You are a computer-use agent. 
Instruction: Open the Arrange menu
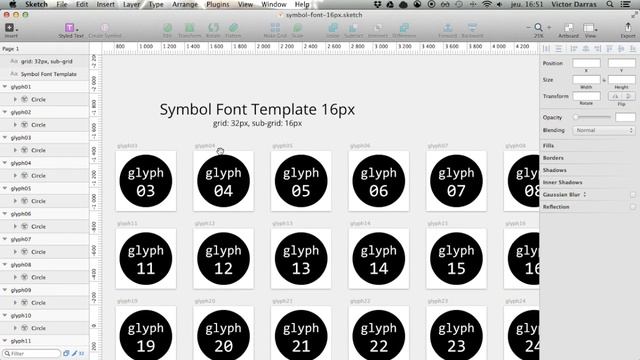click(x=184, y=4)
